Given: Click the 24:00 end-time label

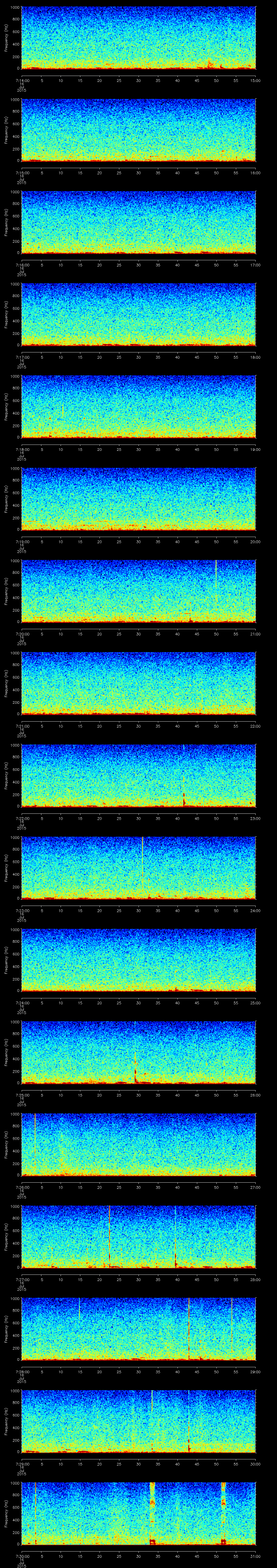Looking at the screenshot, I should [x=255, y=910].
